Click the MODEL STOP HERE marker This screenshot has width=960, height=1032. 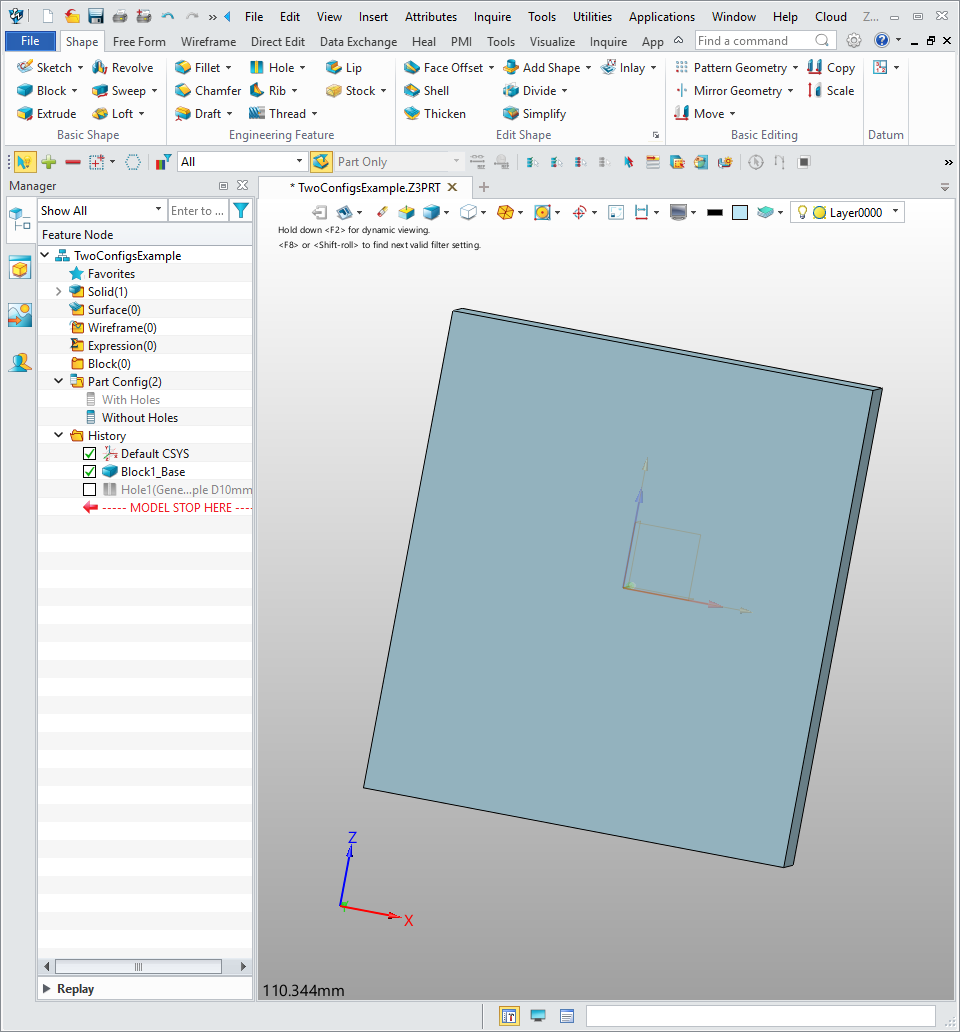tap(168, 507)
